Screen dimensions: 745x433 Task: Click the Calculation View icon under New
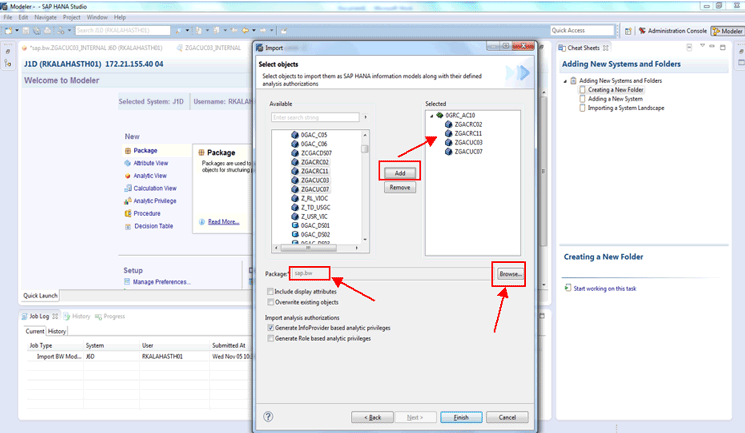[x=127, y=188]
